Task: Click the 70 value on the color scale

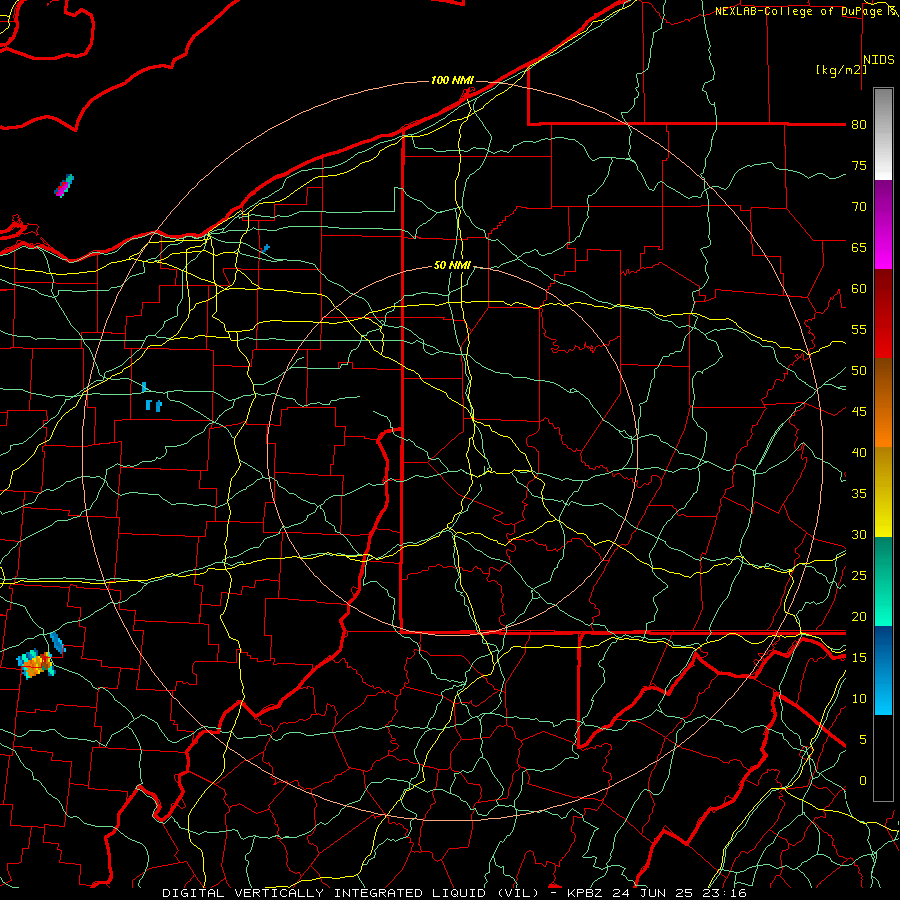Action: pyautogui.click(x=859, y=207)
